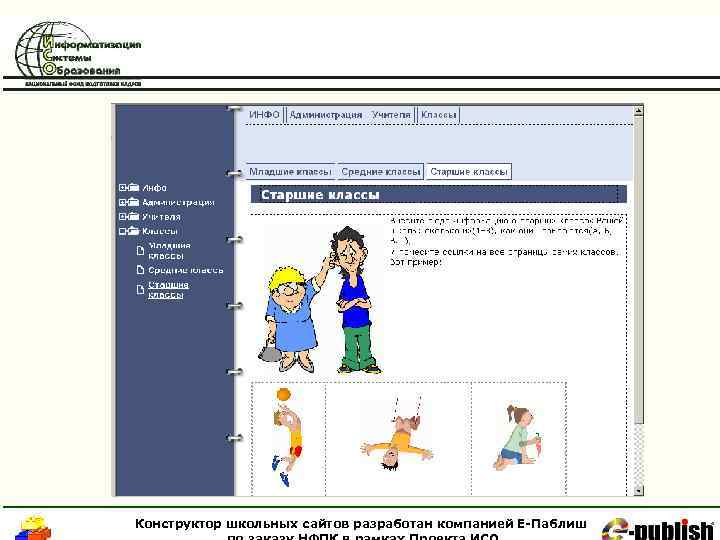Expand the Администрация tree node
The width and height of the screenshot is (720, 540).
click(x=123, y=202)
